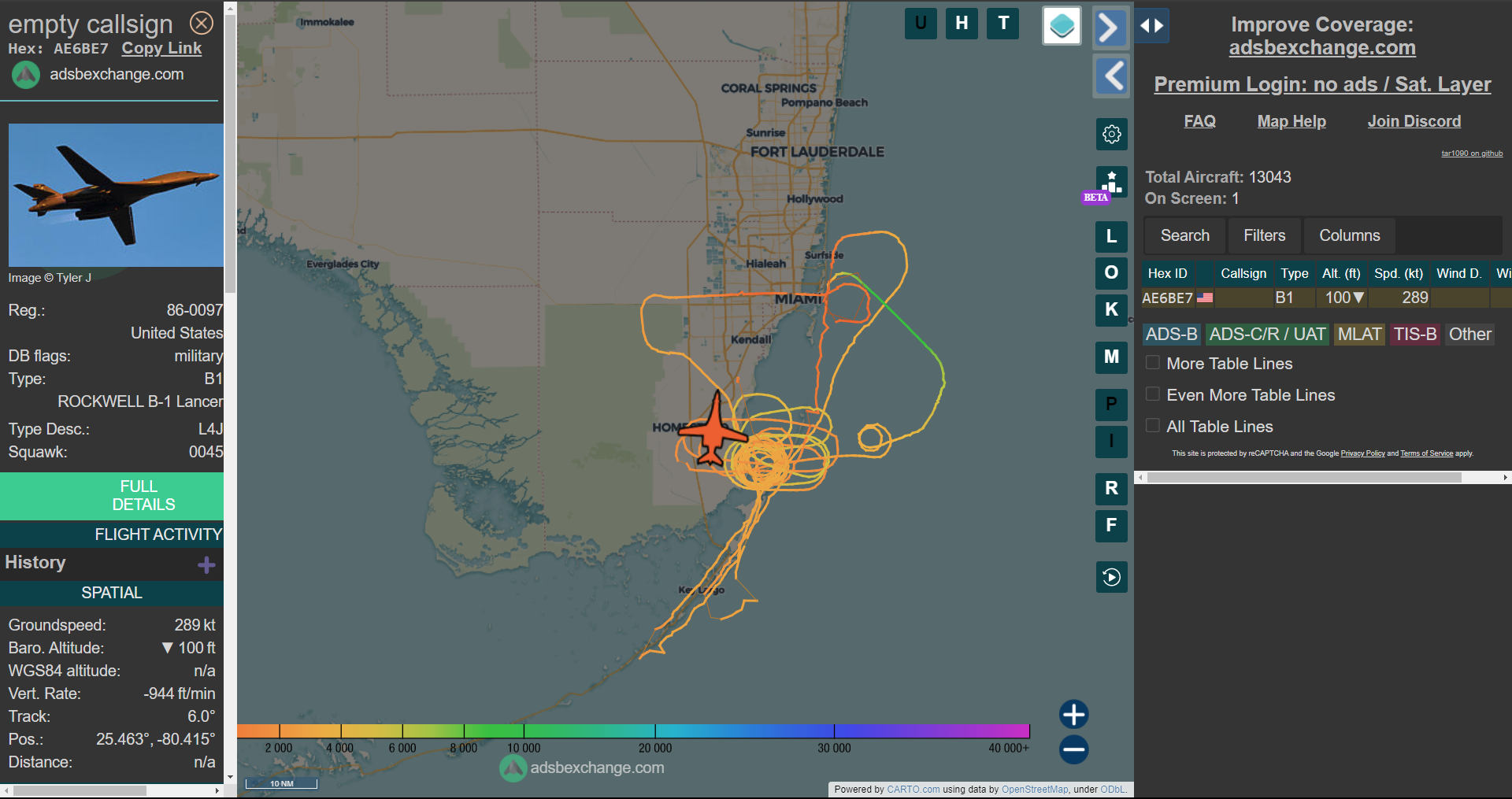Image resolution: width=1512 pixels, height=799 pixels.
Task: Open FULL DETAILS button
Action: point(112,496)
